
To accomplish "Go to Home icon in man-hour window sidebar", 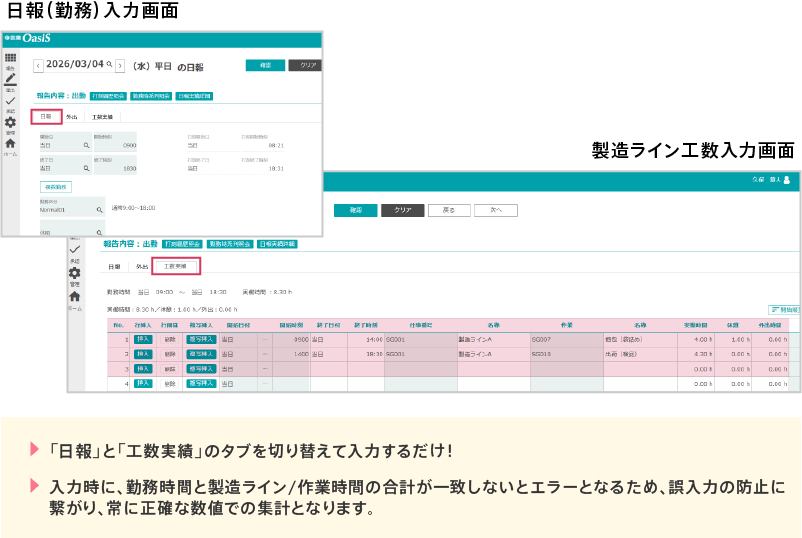I will coord(75,296).
